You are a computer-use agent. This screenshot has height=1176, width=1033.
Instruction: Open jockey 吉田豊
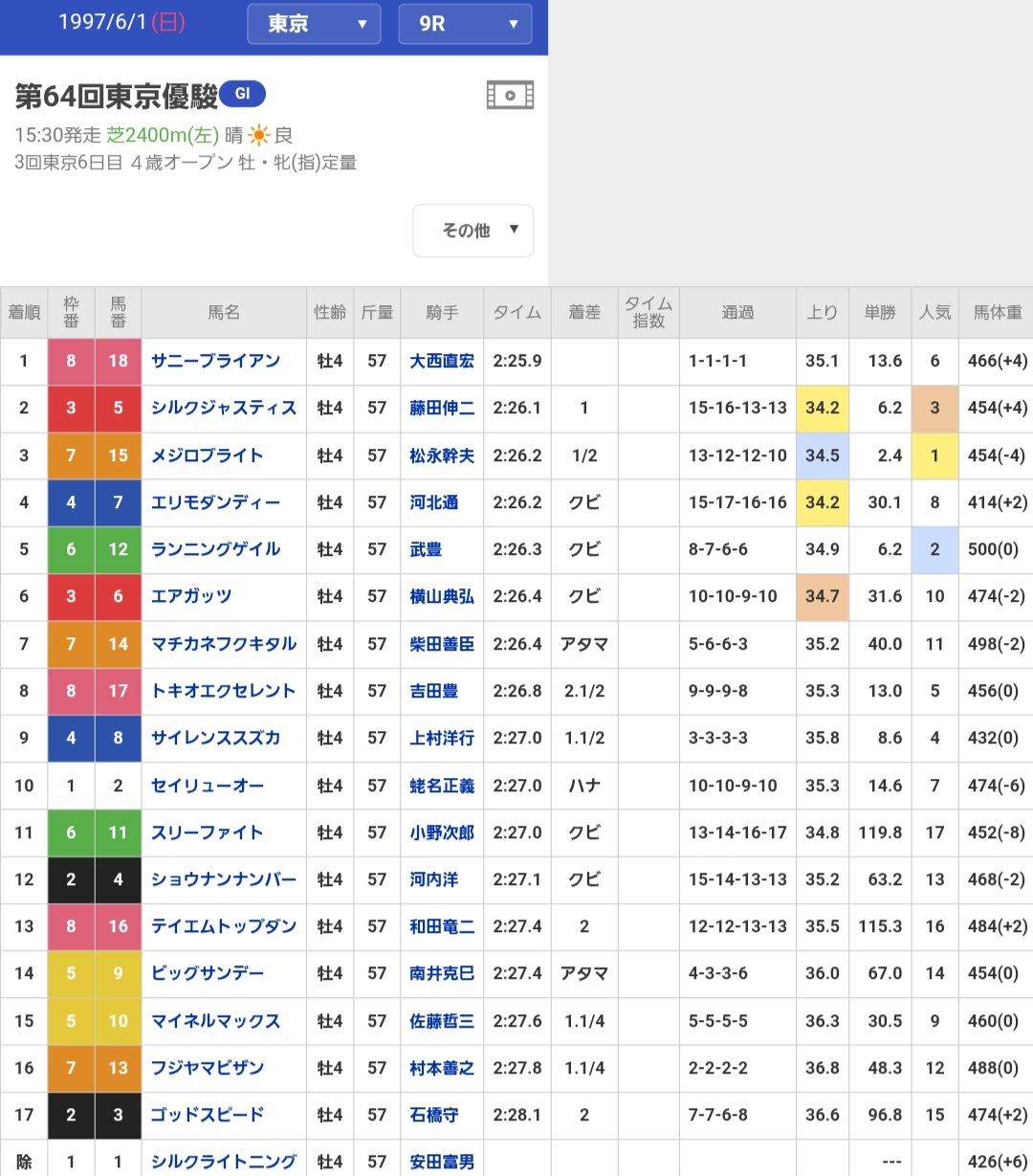[434, 691]
